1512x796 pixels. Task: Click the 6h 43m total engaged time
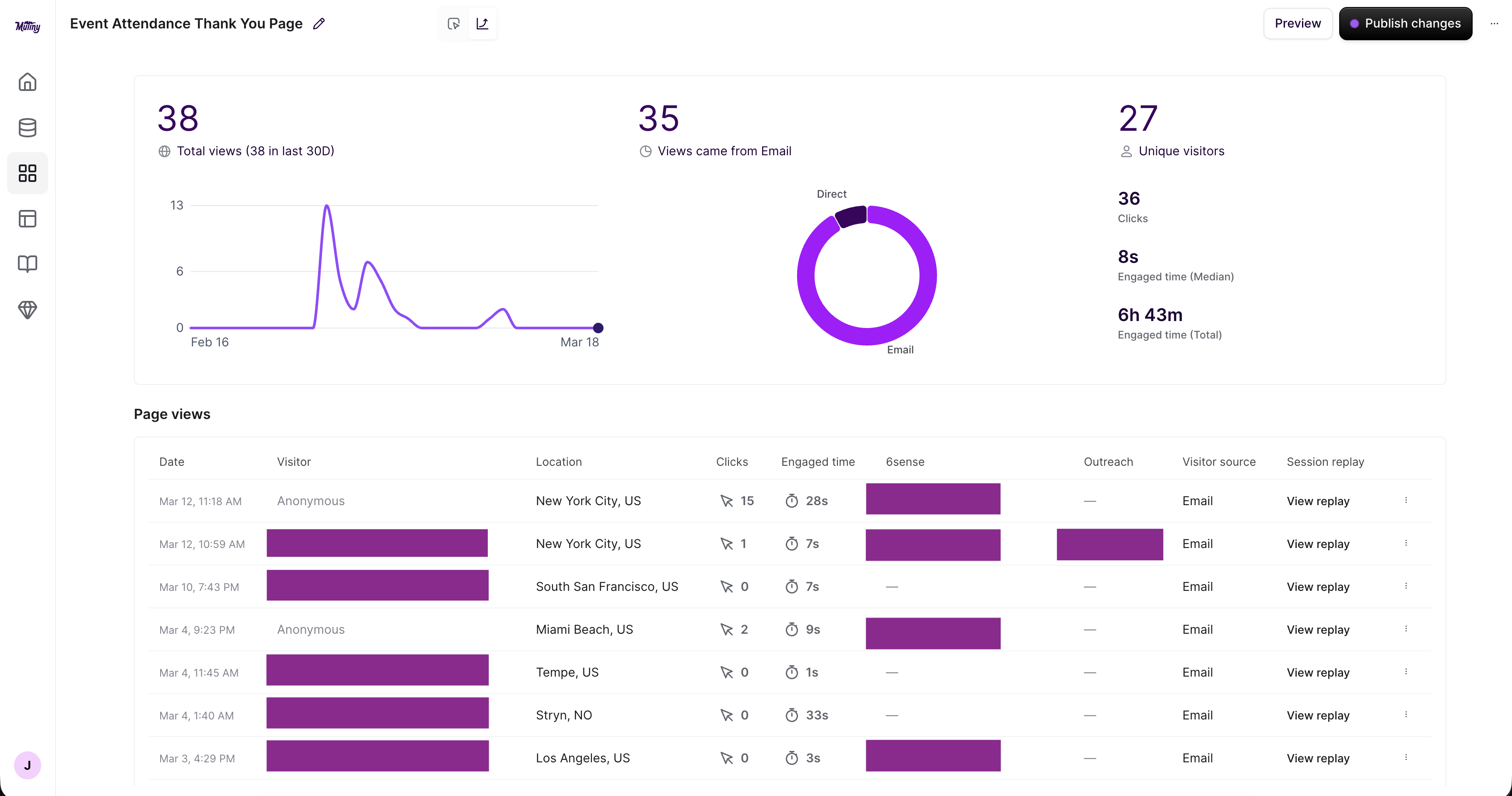pyautogui.click(x=1150, y=314)
